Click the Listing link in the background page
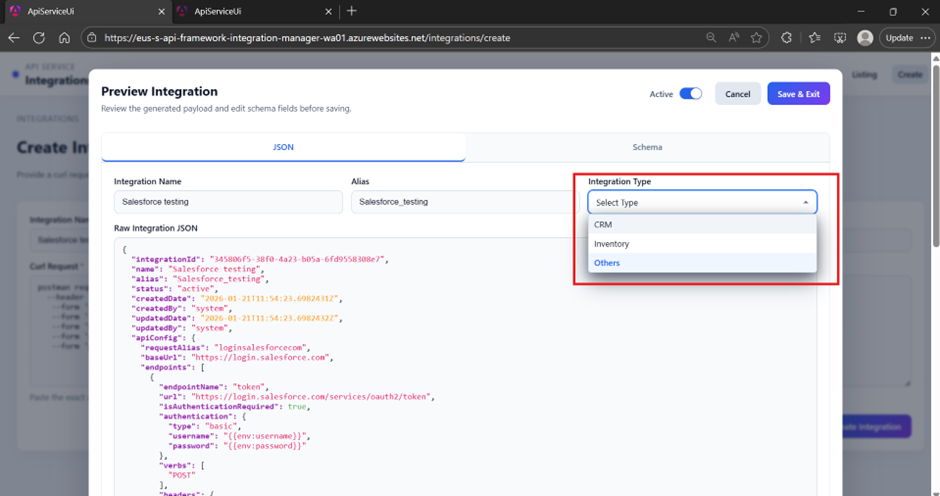940x496 pixels. pyautogui.click(x=864, y=74)
